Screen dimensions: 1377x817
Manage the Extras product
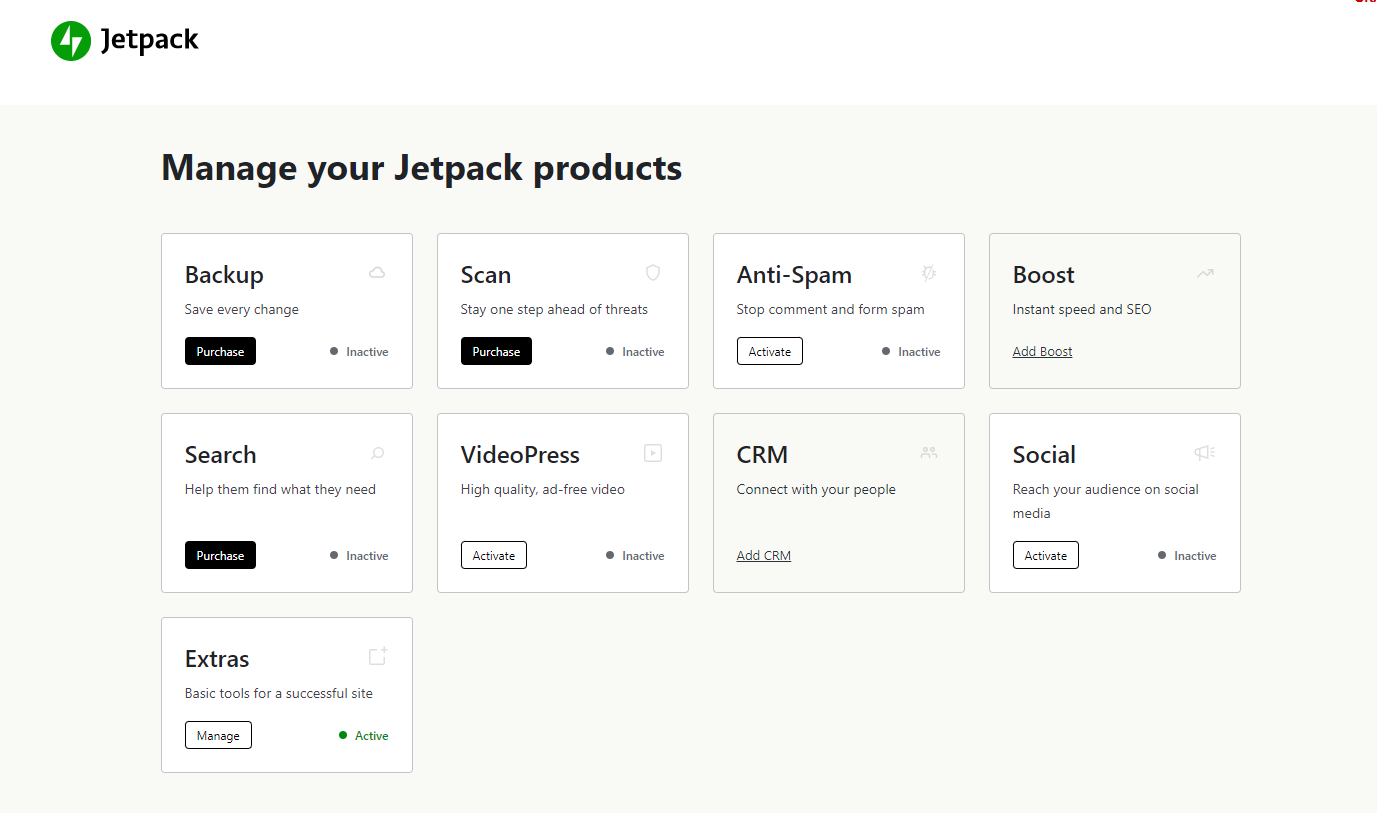pos(218,735)
